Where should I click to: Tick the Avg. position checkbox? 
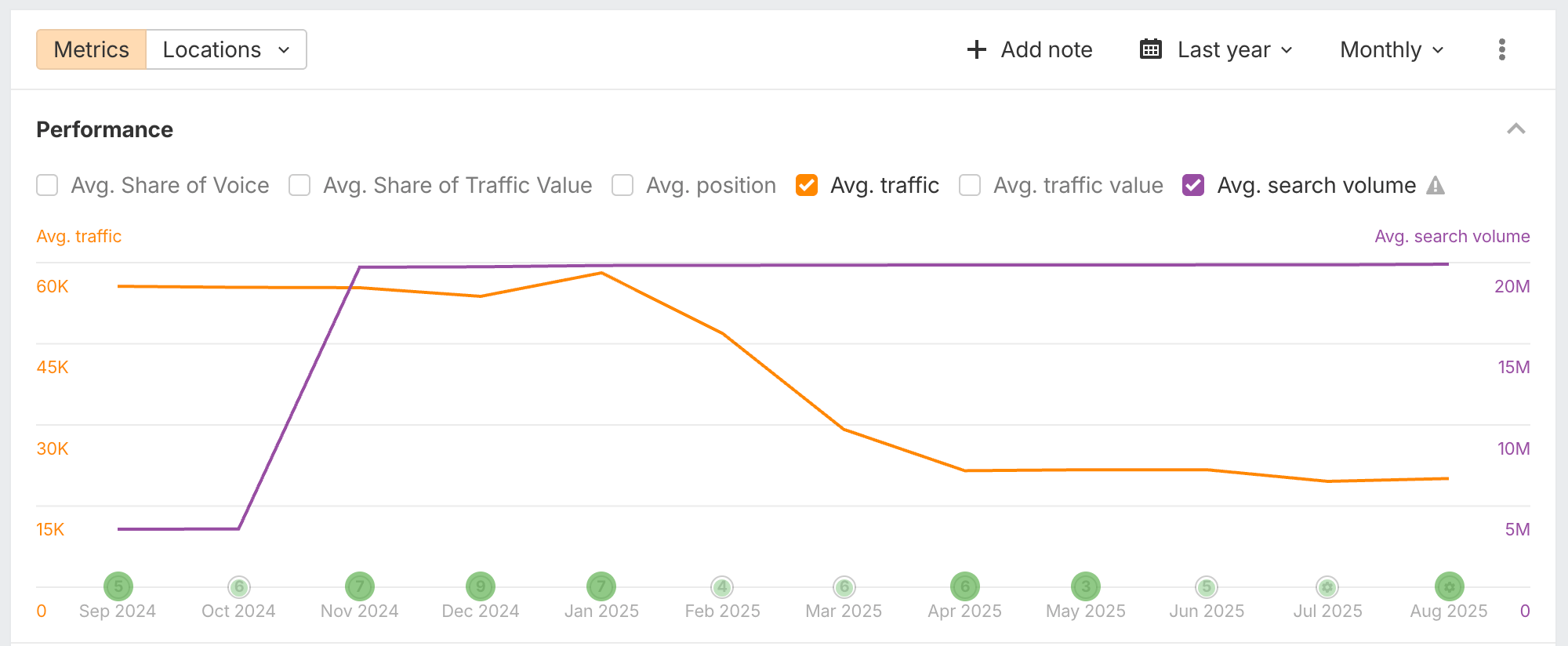pyautogui.click(x=622, y=186)
